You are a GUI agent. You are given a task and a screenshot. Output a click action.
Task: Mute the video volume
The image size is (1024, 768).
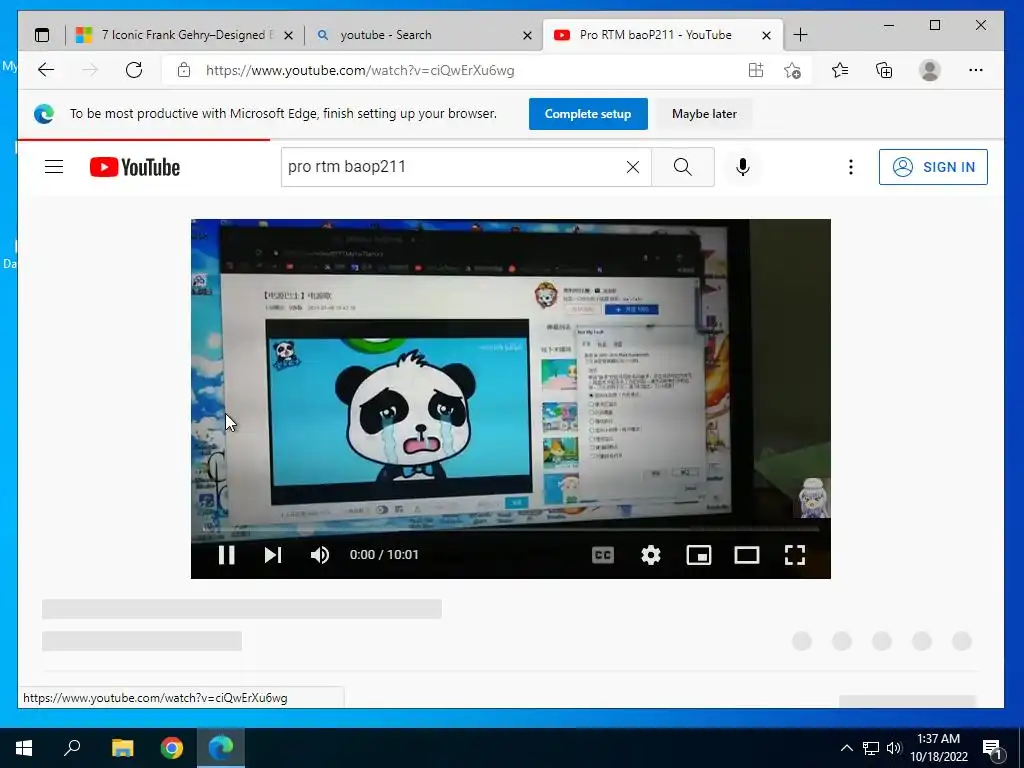tap(320, 555)
